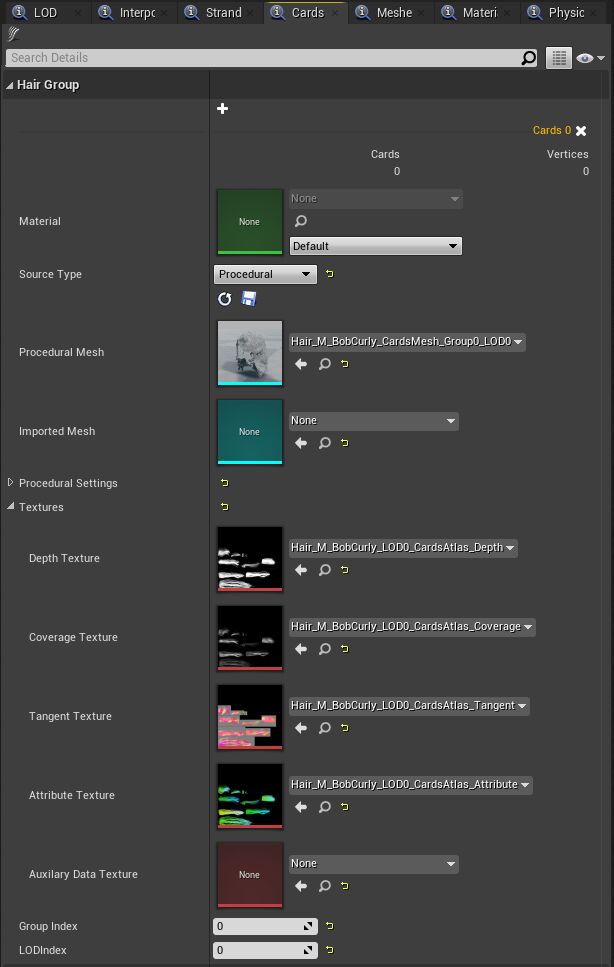Switch to the Strand tab
The width and height of the screenshot is (614, 967).
pyautogui.click(x=222, y=12)
